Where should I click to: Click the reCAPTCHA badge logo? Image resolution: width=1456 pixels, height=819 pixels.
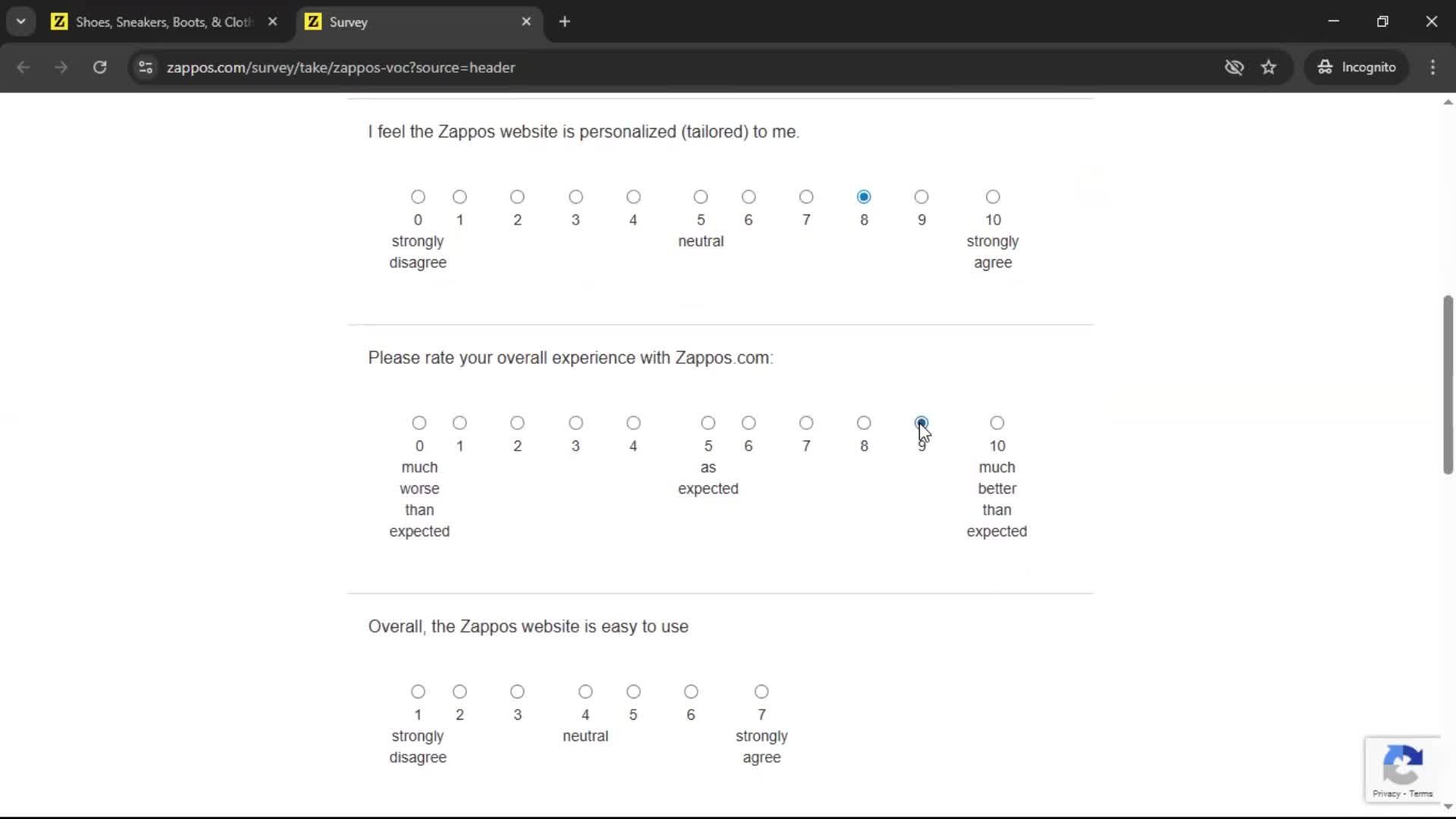pyautogui.click(x=1402, y=764)
